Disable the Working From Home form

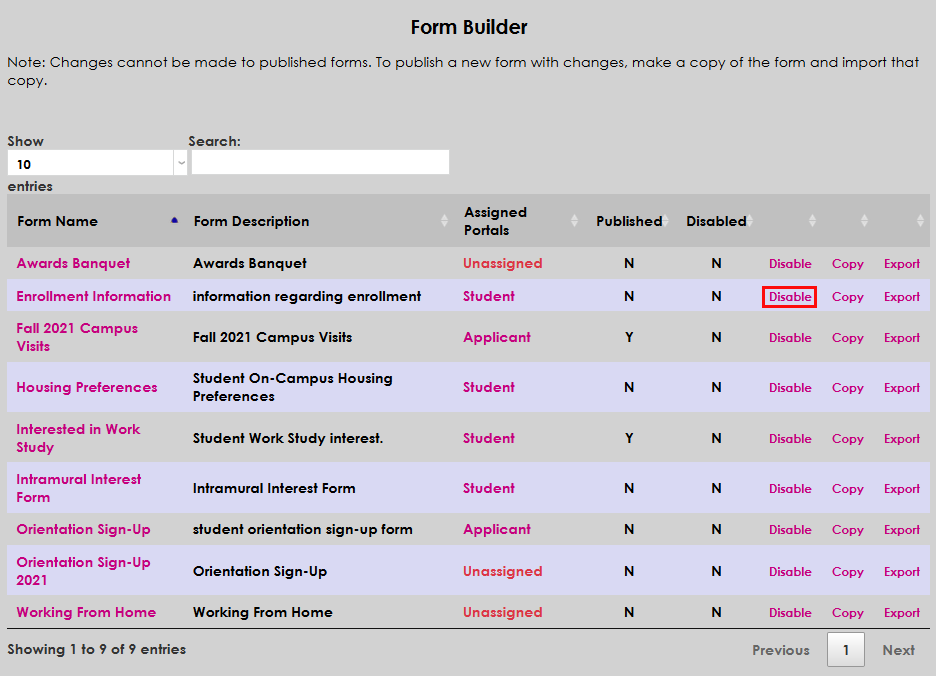coord(790,612)
